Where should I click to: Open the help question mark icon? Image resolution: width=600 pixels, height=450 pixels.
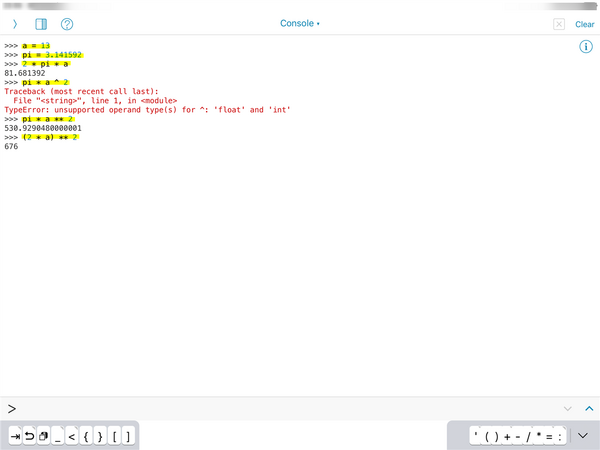coord(67,23)
